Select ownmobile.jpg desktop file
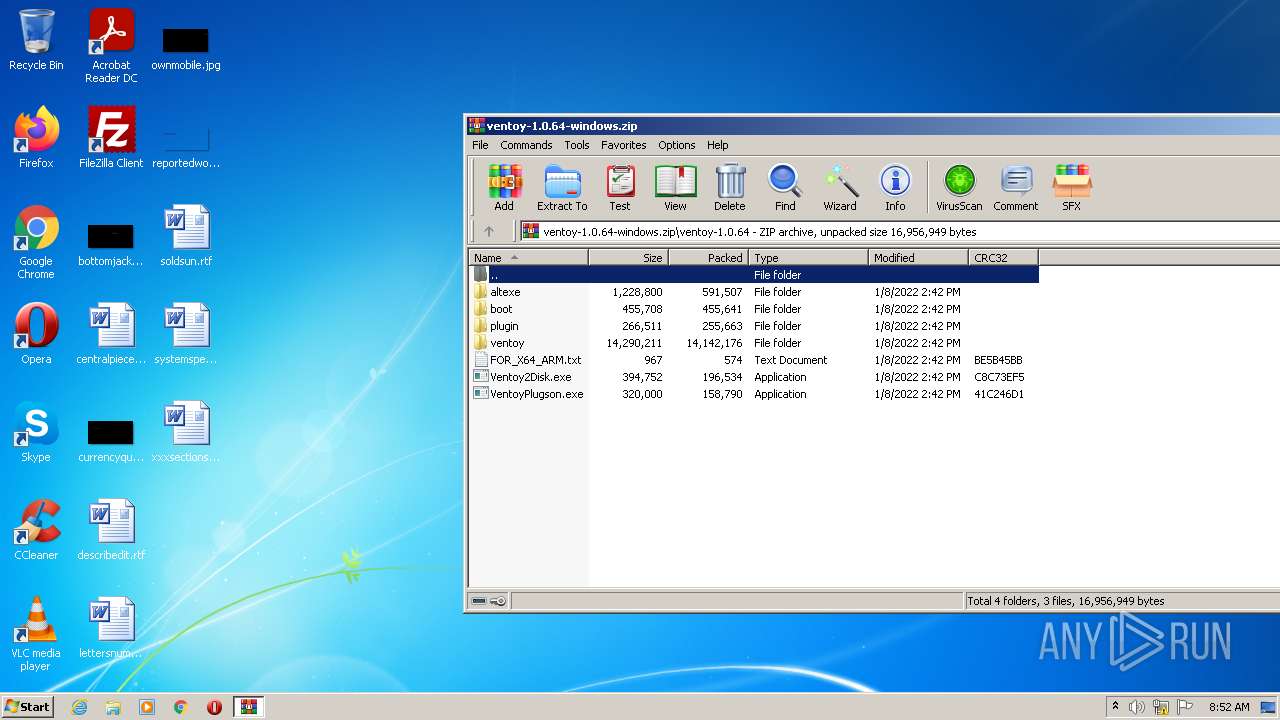The width and height of the screenshot is (1280, 720). click(186, 48)
